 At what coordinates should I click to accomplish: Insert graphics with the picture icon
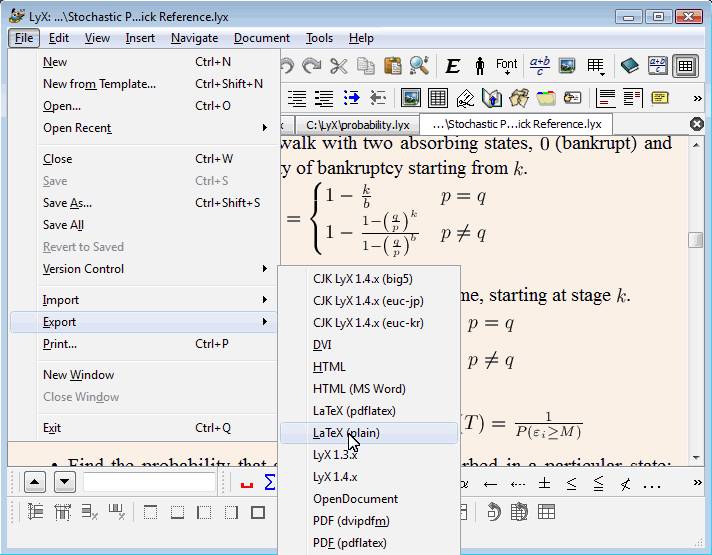pyautogui.click(x=567, y=66)
